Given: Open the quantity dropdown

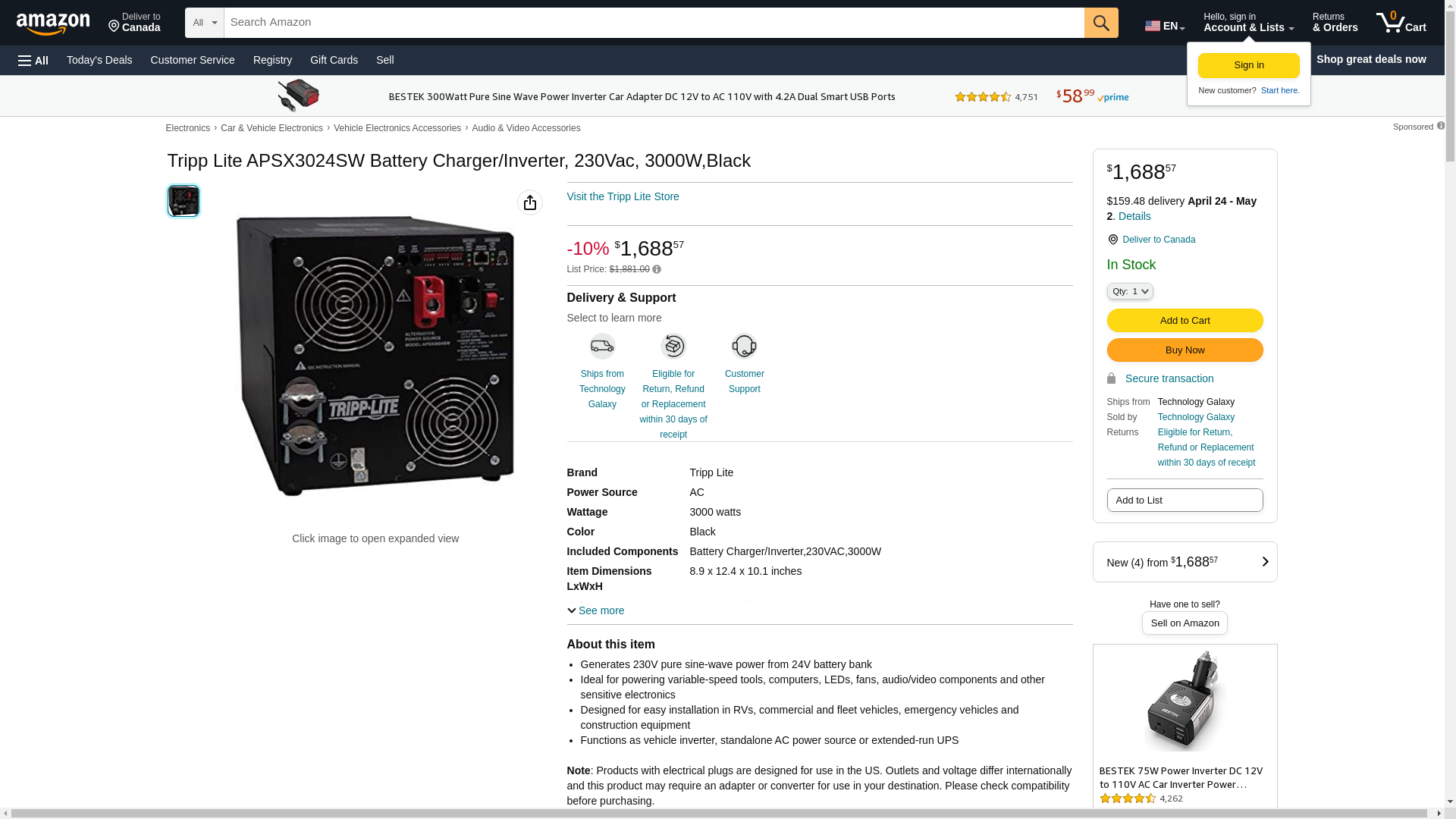Looking at the screenshot, I should point(1129,291).
